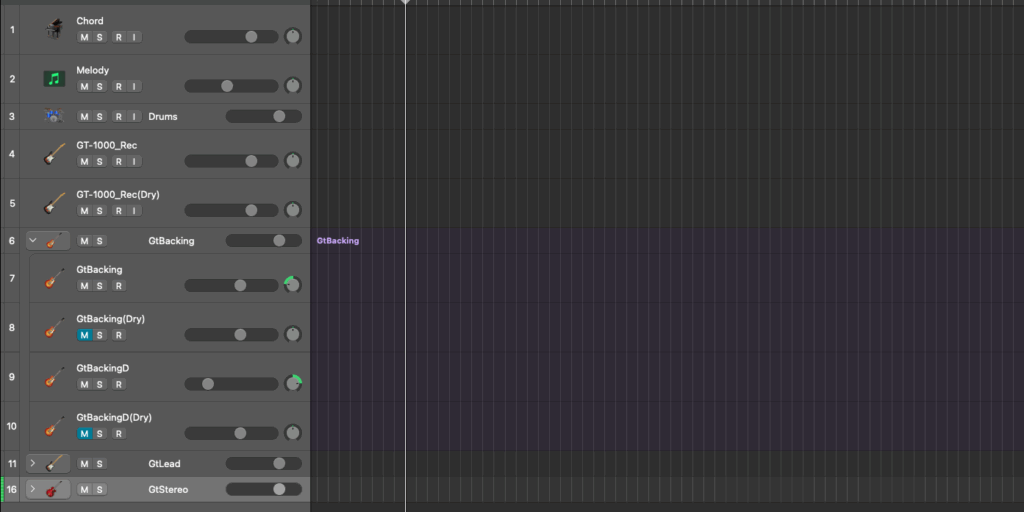The image size is (1024, 512).
Task: Click the Drums track drum kit icon
Action: tap(54, 116)
